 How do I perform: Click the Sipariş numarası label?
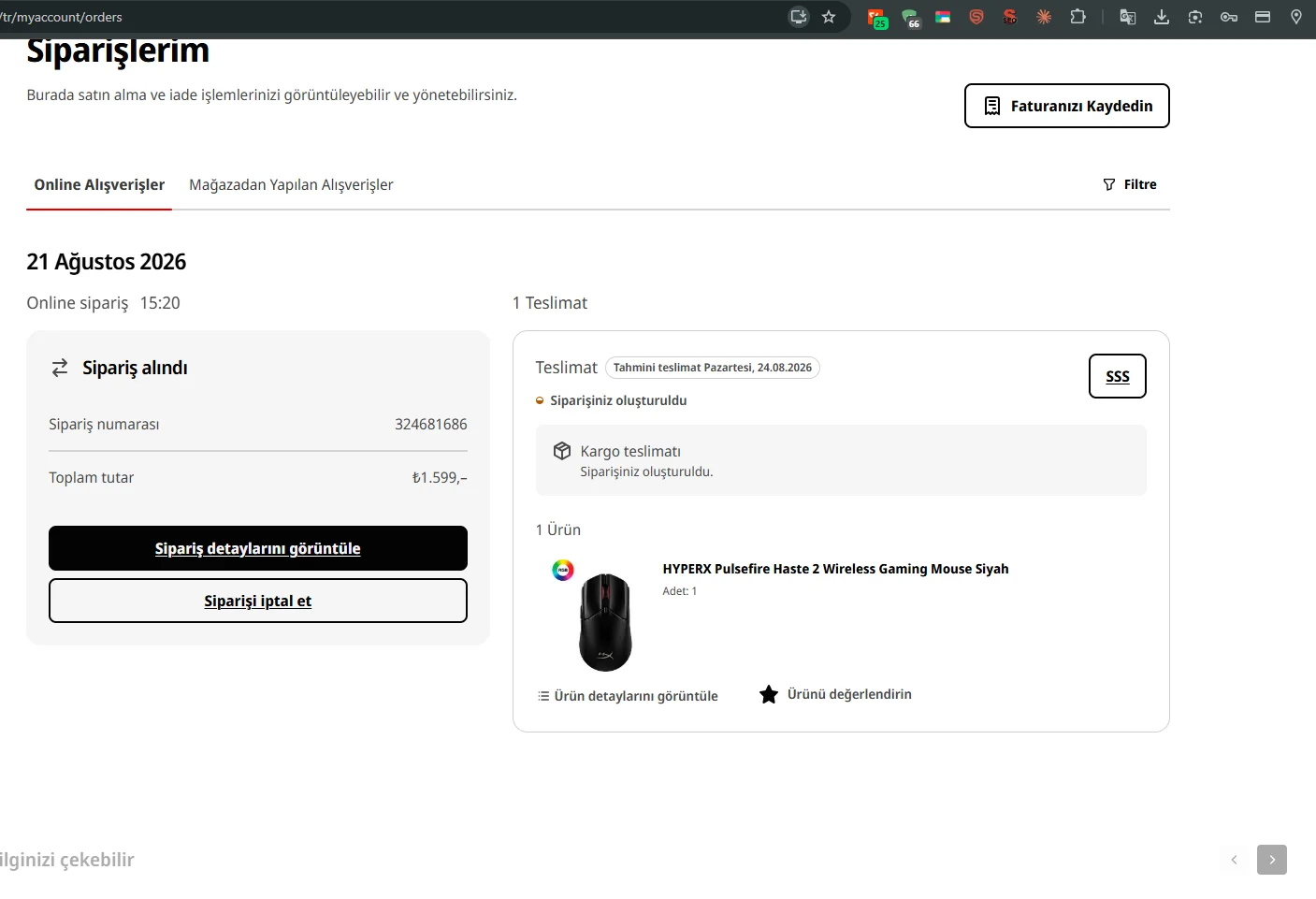tap(104, 425)
